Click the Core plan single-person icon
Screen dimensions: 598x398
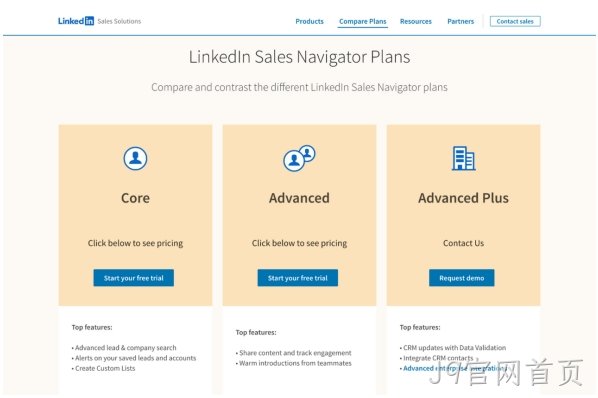(x=135, y=158)
